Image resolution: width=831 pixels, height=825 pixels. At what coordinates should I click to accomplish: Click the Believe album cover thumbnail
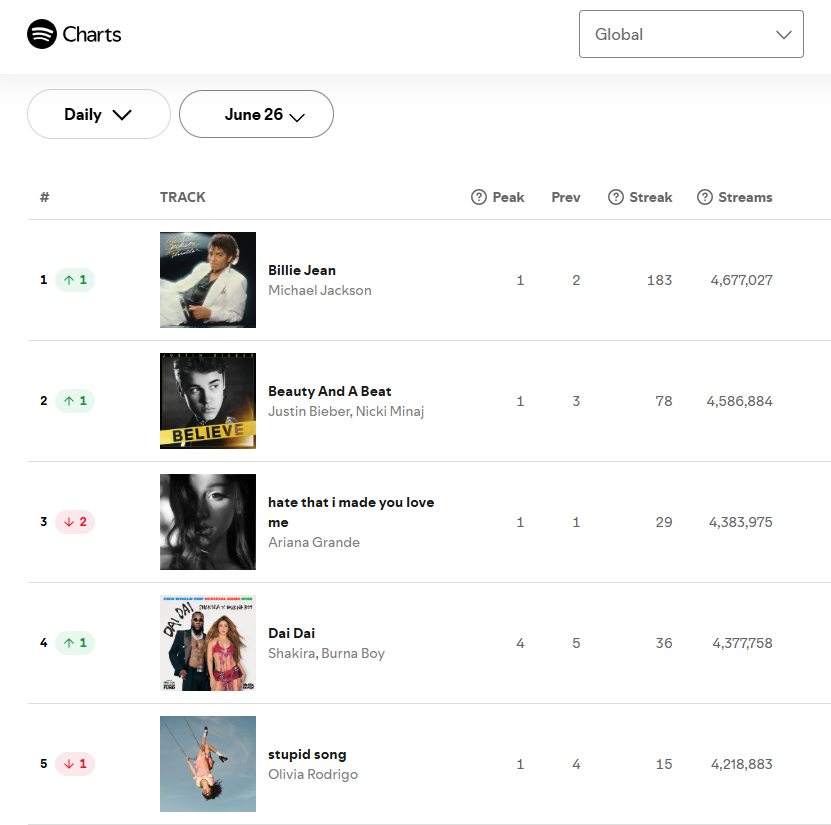tap(208, 401)
